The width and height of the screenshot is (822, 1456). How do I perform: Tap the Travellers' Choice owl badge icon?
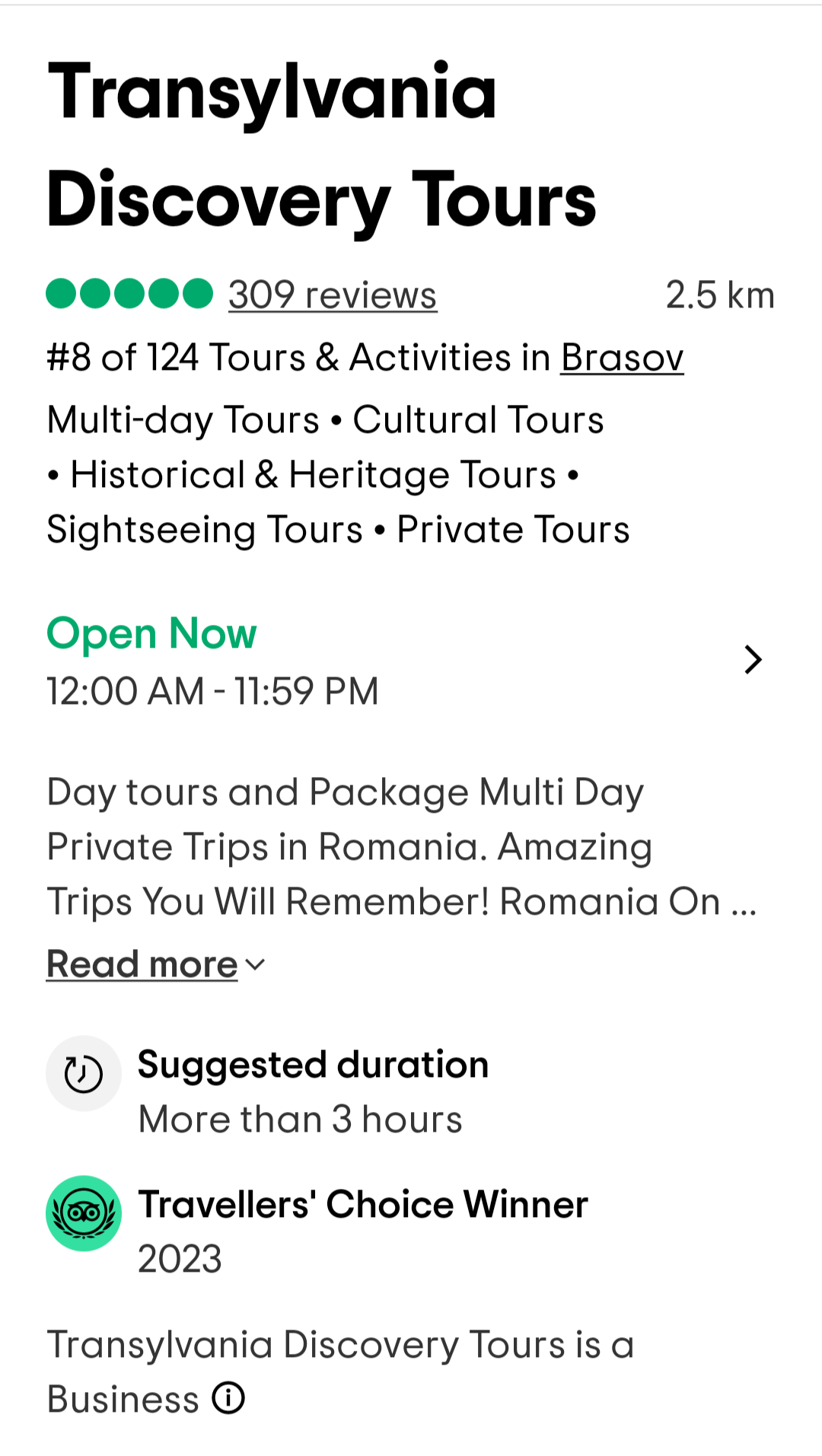84,1213
